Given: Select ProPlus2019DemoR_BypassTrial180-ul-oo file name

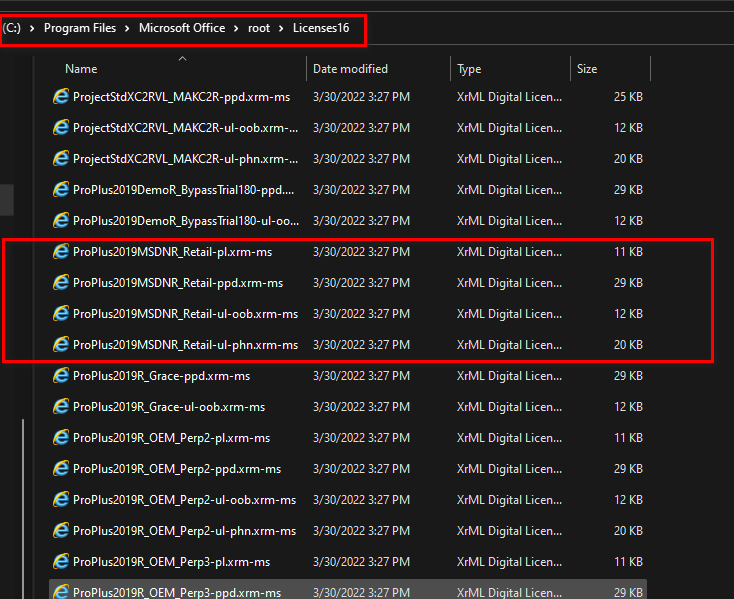Looking at the screenshot, I should coord(186,220).
